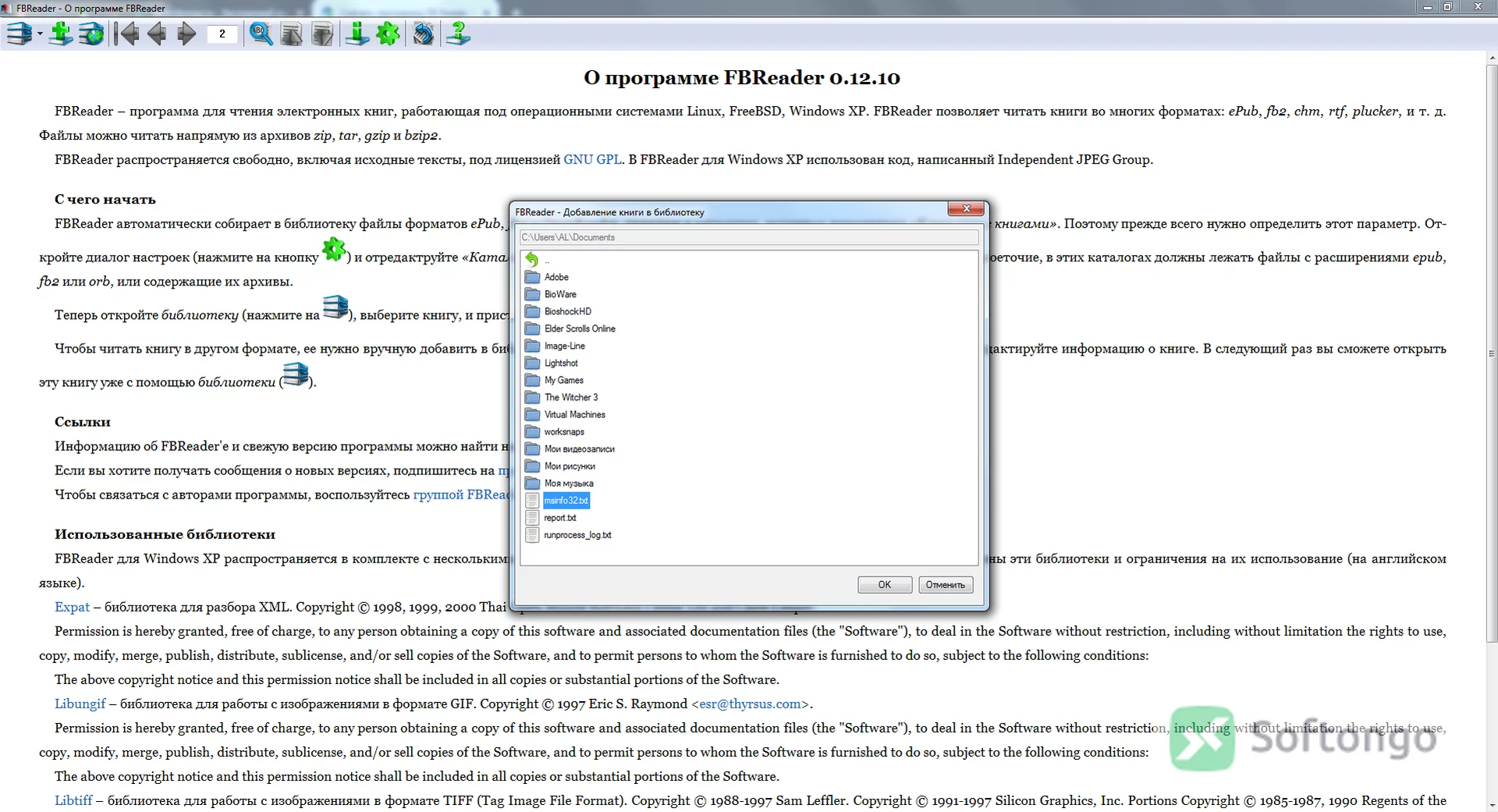Click the path field C:\Users\AL\Documents
Screen dimensions: 1498x812
[x=749, y=237]
